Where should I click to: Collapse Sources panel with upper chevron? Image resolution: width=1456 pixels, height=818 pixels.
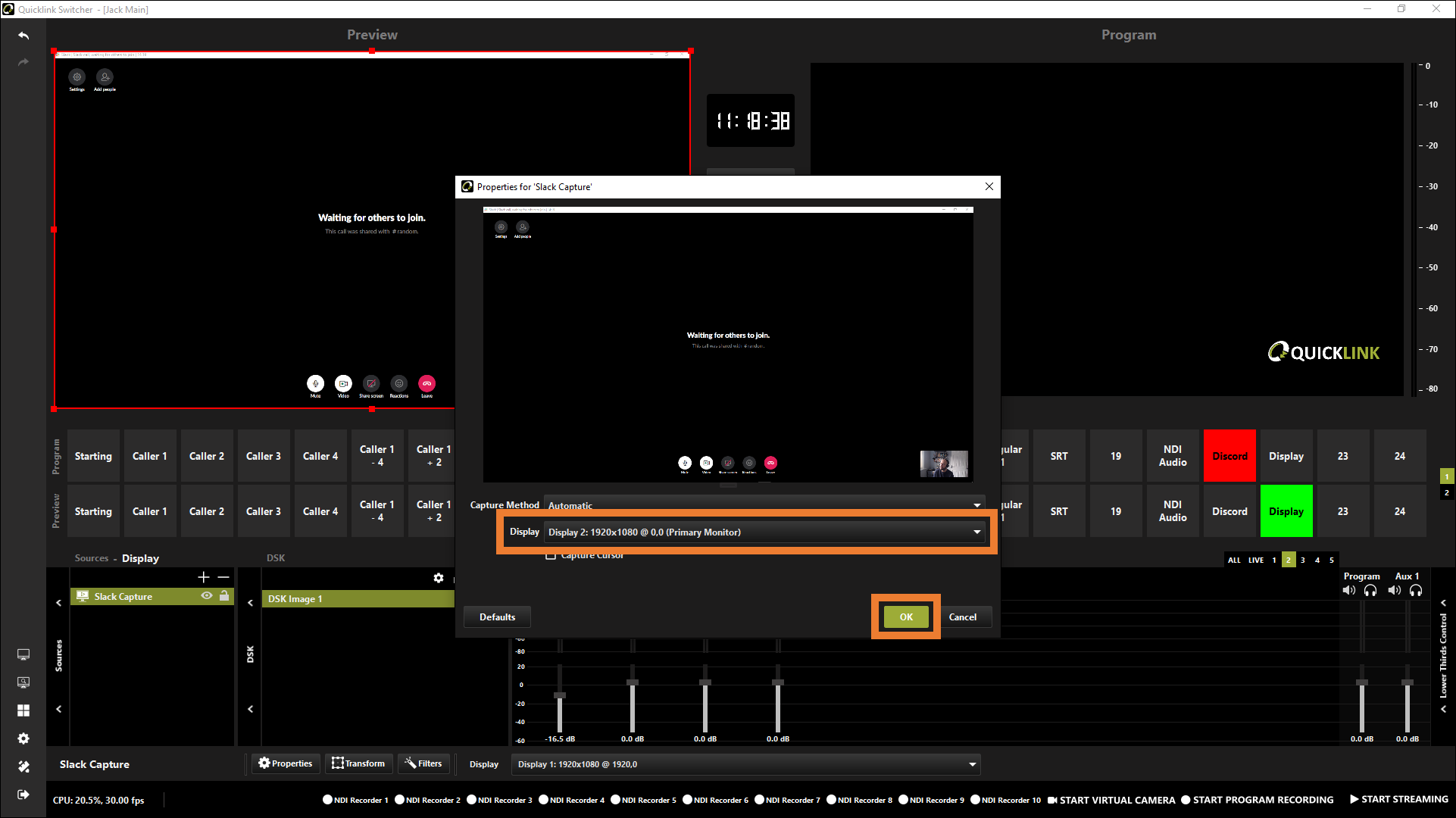click(x=58, y=603)
